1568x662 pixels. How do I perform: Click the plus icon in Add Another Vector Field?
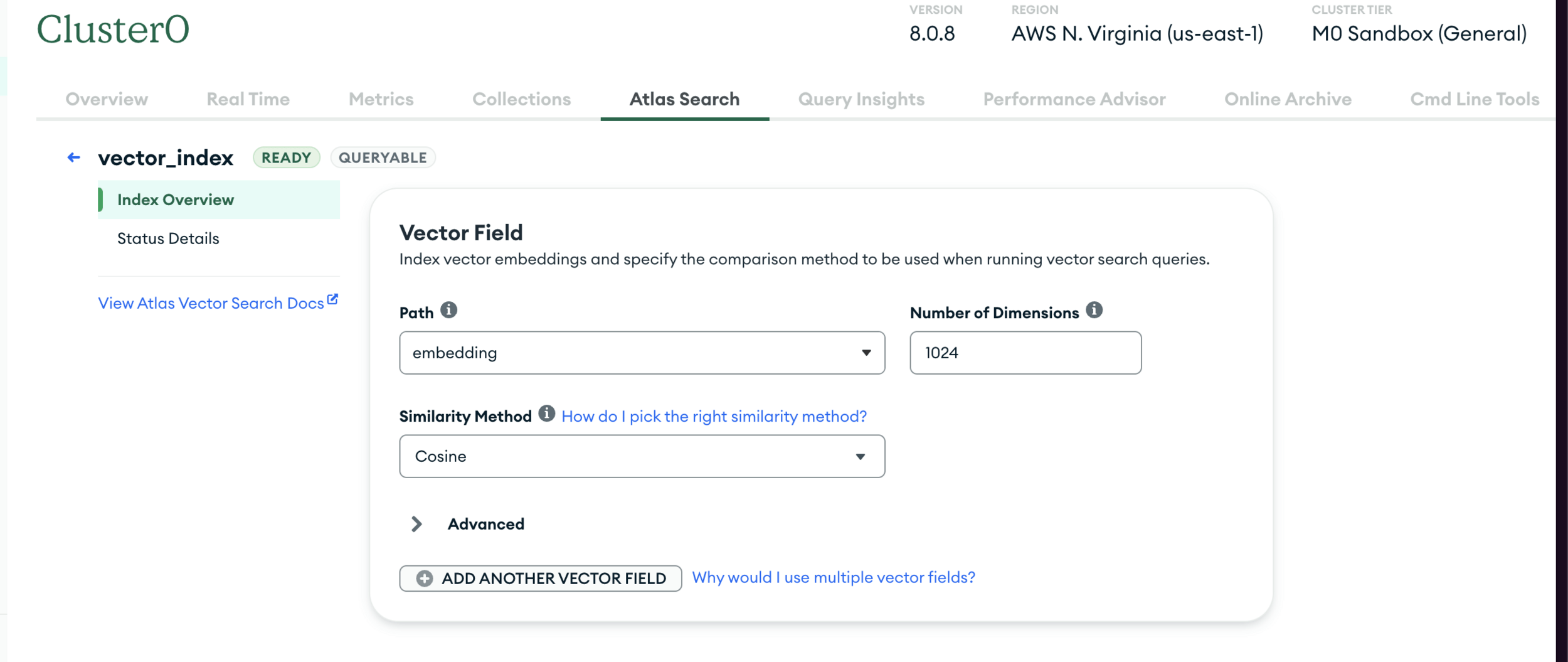425,579
